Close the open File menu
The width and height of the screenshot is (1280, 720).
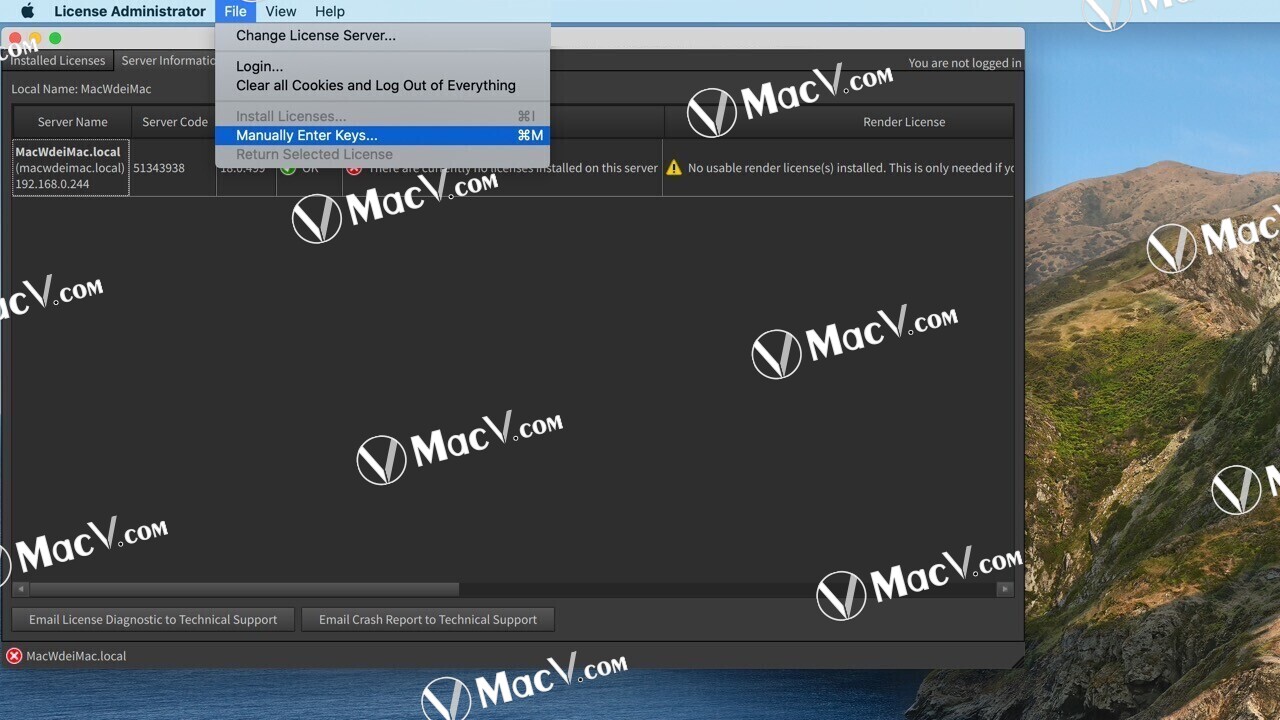(x=235, y=11)
